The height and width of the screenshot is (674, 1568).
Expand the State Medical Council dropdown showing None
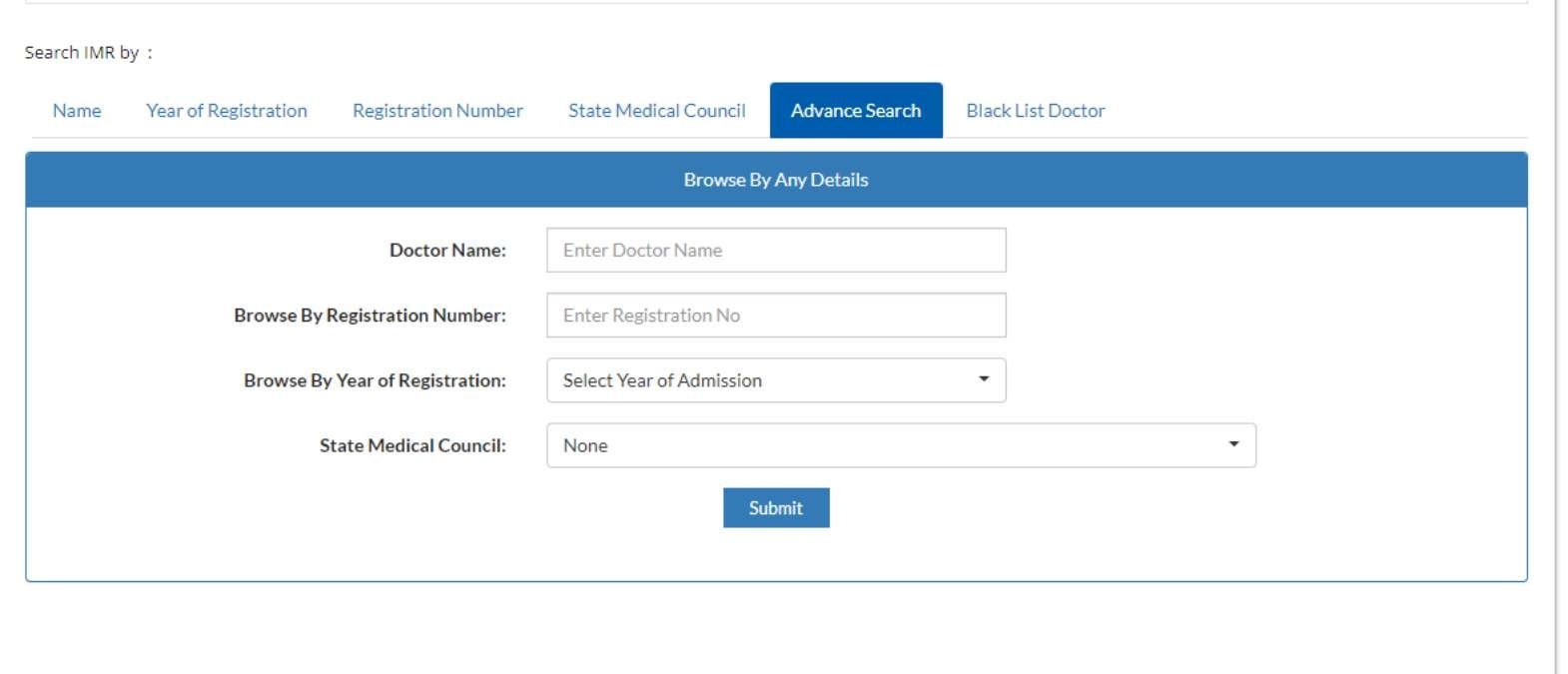point(889,445)
